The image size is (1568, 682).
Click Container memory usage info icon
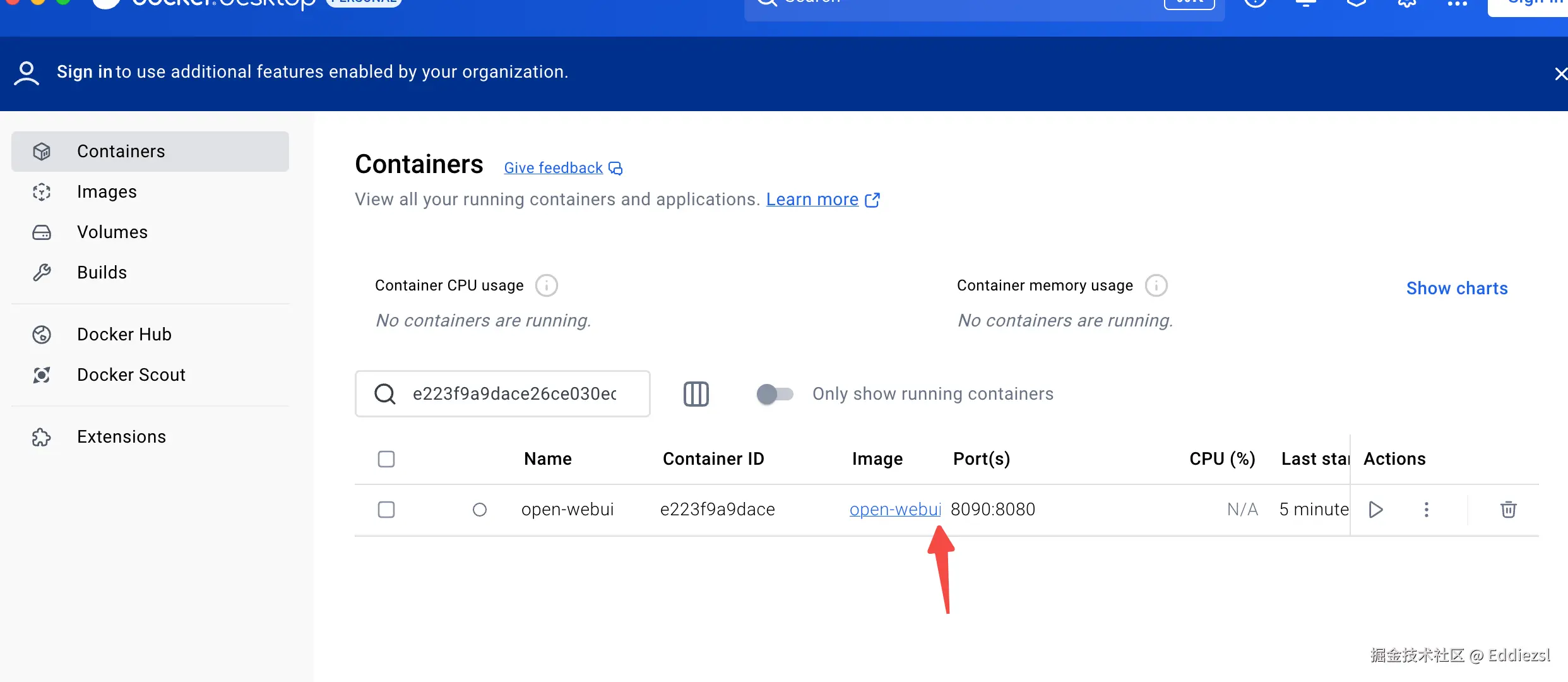1156,285
